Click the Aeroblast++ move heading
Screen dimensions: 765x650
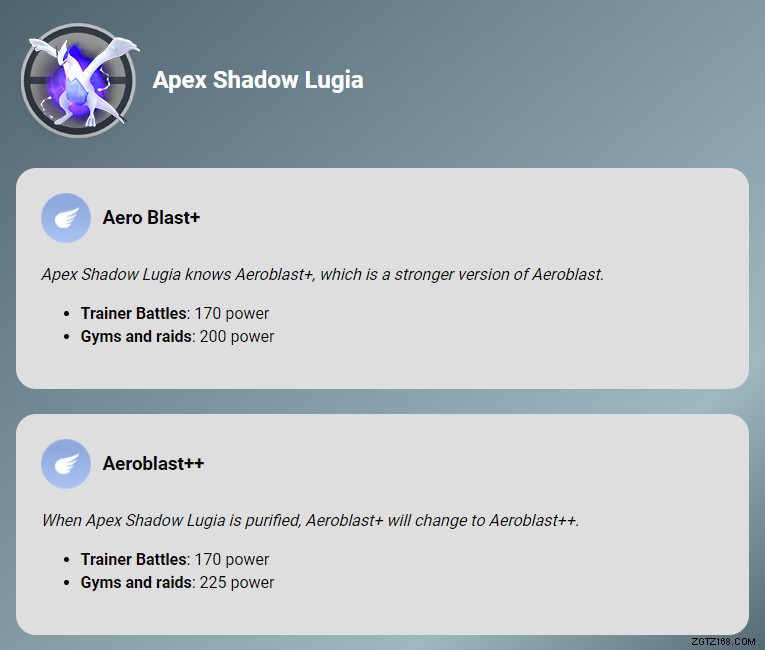click(153, 464)
